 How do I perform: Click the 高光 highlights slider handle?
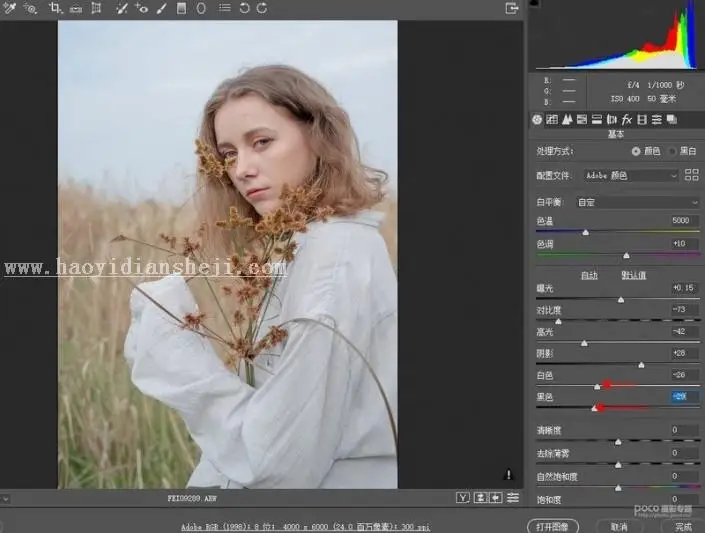tap(584, 343)
